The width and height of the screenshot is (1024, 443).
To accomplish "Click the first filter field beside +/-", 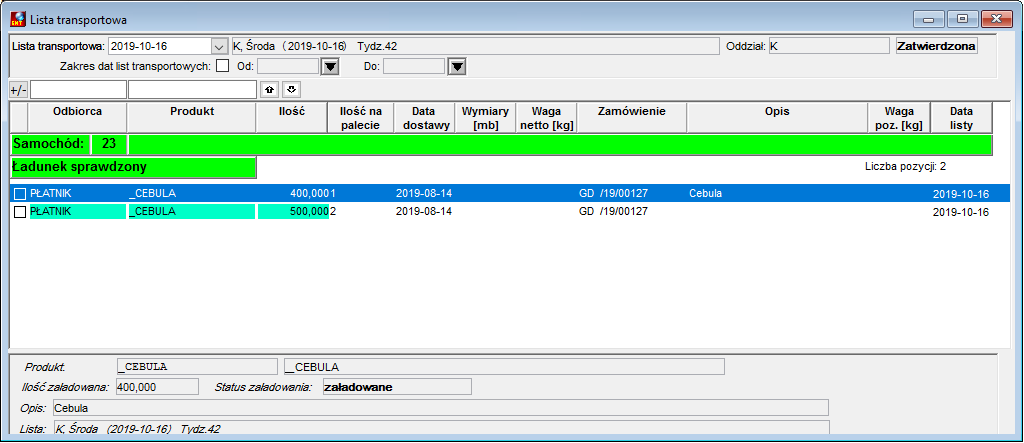I will point(78,89).
